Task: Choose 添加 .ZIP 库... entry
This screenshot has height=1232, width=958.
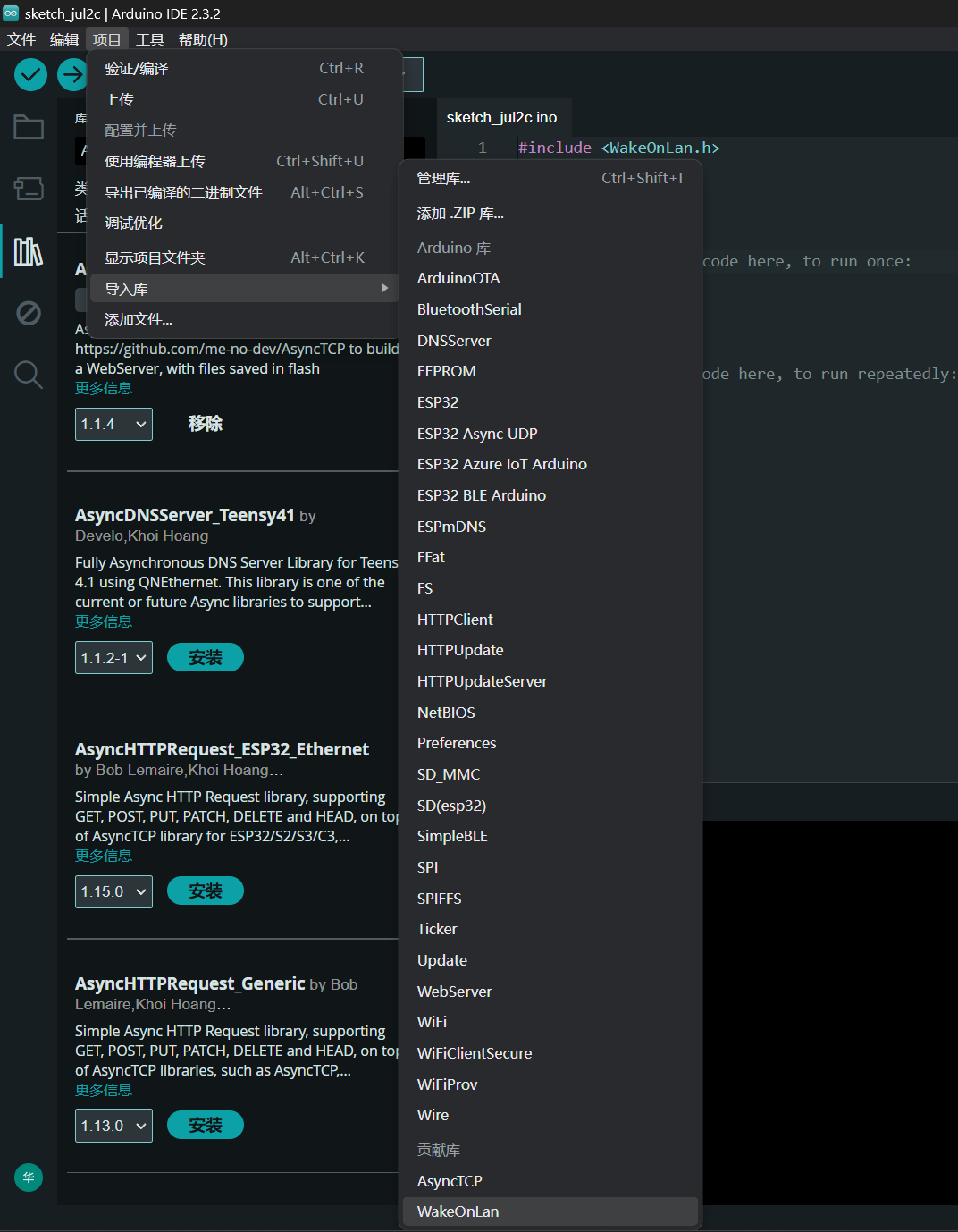Action: (x=550, y=214)
